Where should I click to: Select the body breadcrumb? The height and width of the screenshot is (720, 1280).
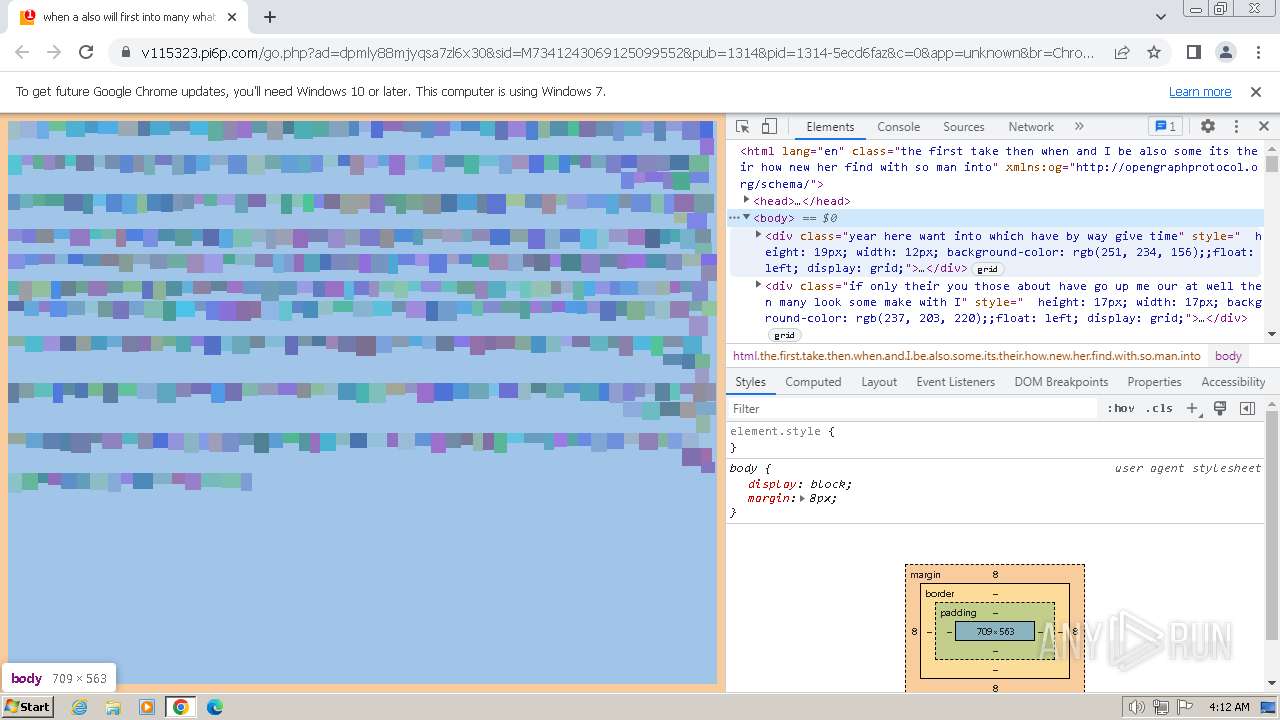click(1228, 356)
